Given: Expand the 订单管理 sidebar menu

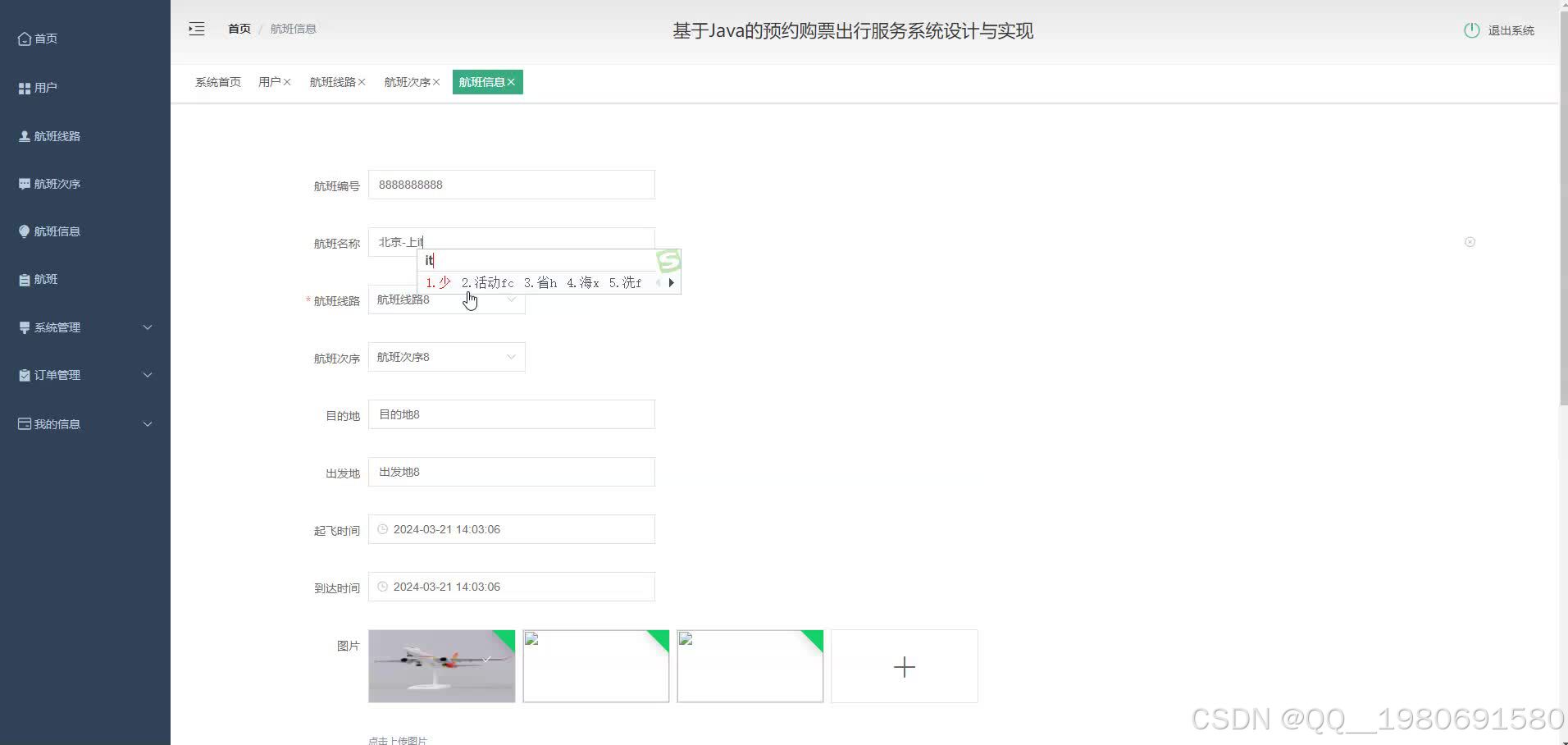Looking at the screenshot, I should pyautogui.click(x=57, y=375).
